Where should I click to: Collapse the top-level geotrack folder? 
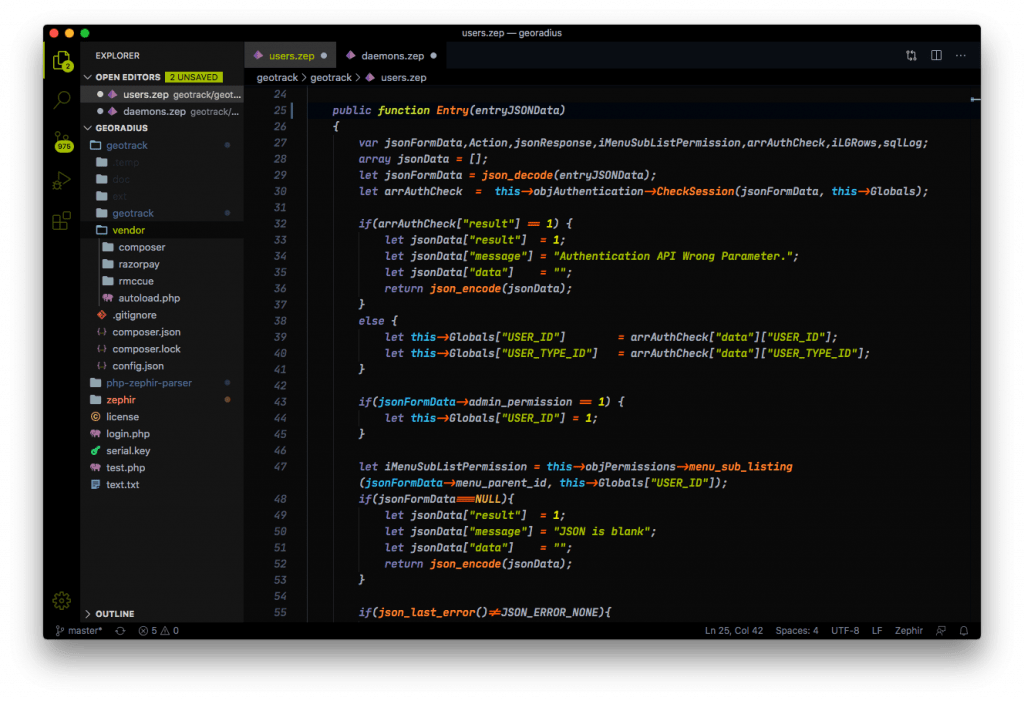click(162, 145)
